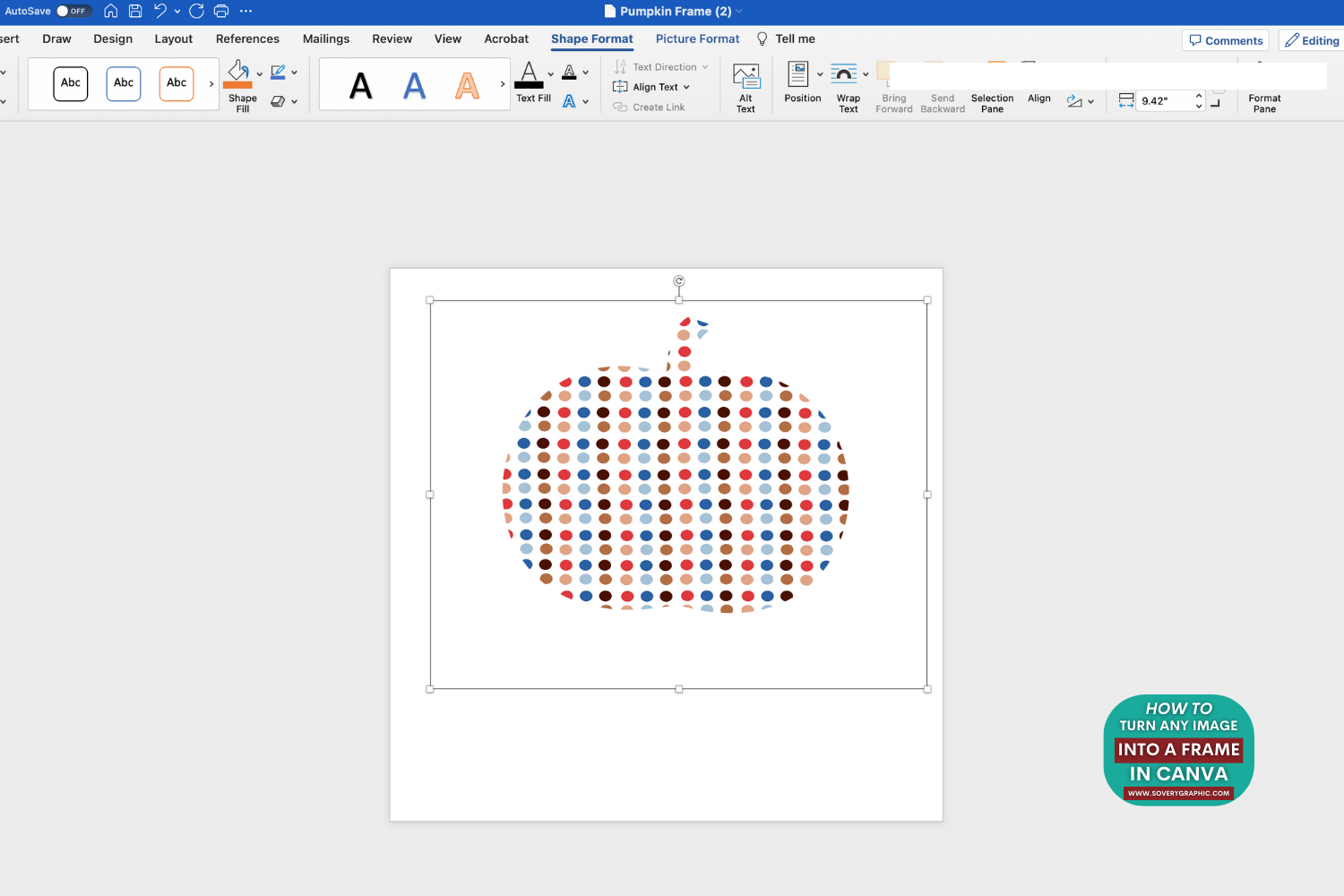
Task: Click the shape width field showing 9.42 inches
Action: (x=1165, y=100)
